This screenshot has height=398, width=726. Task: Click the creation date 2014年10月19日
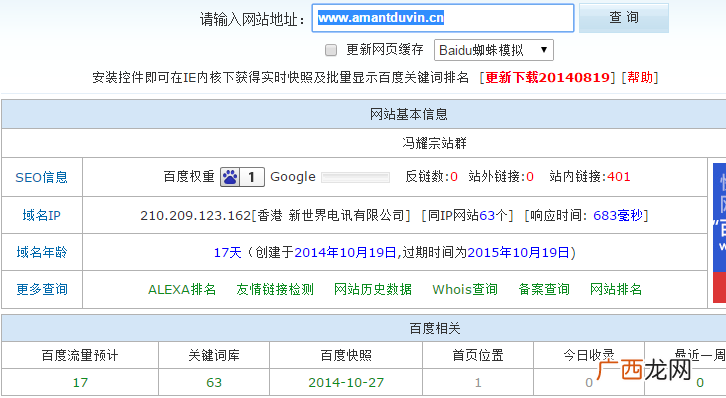(345, 253)
